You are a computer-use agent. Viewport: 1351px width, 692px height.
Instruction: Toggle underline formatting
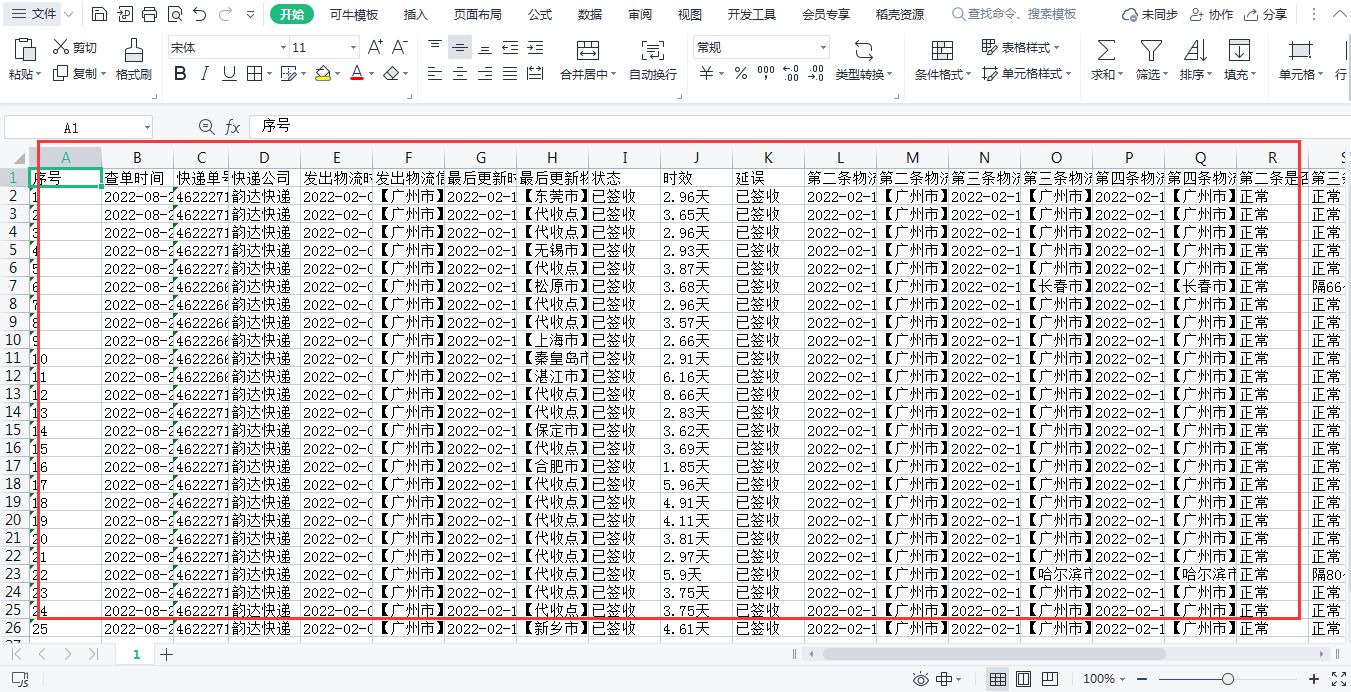[x=230, y=73]
